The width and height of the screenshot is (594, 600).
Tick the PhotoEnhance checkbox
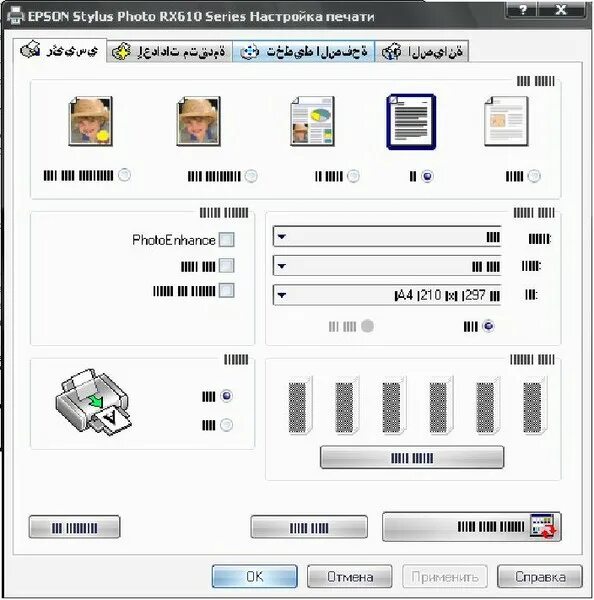click(x=227, y=240)
